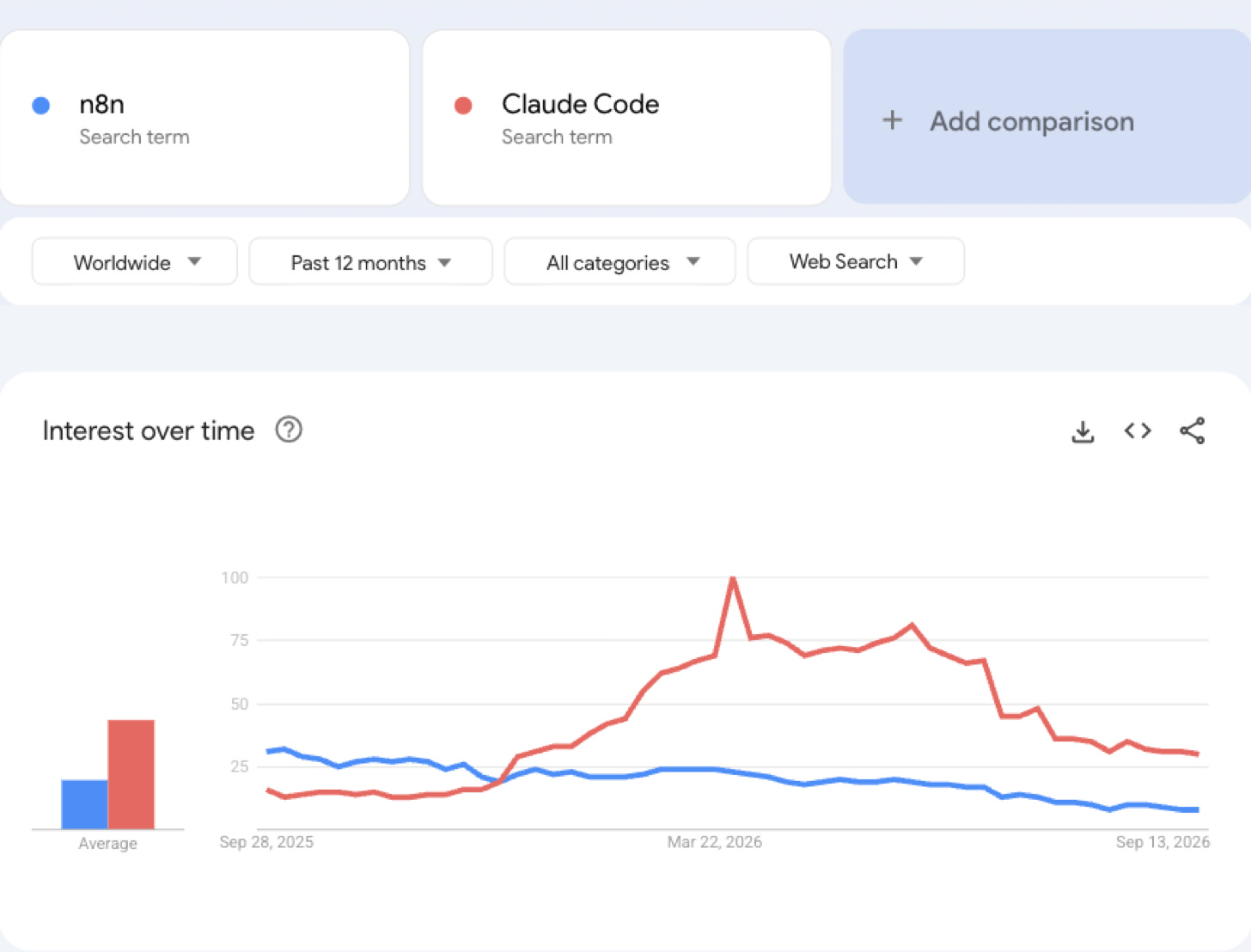Open the Past 12 months time range dropdown
1251x952 pixels.
[370, 262]
